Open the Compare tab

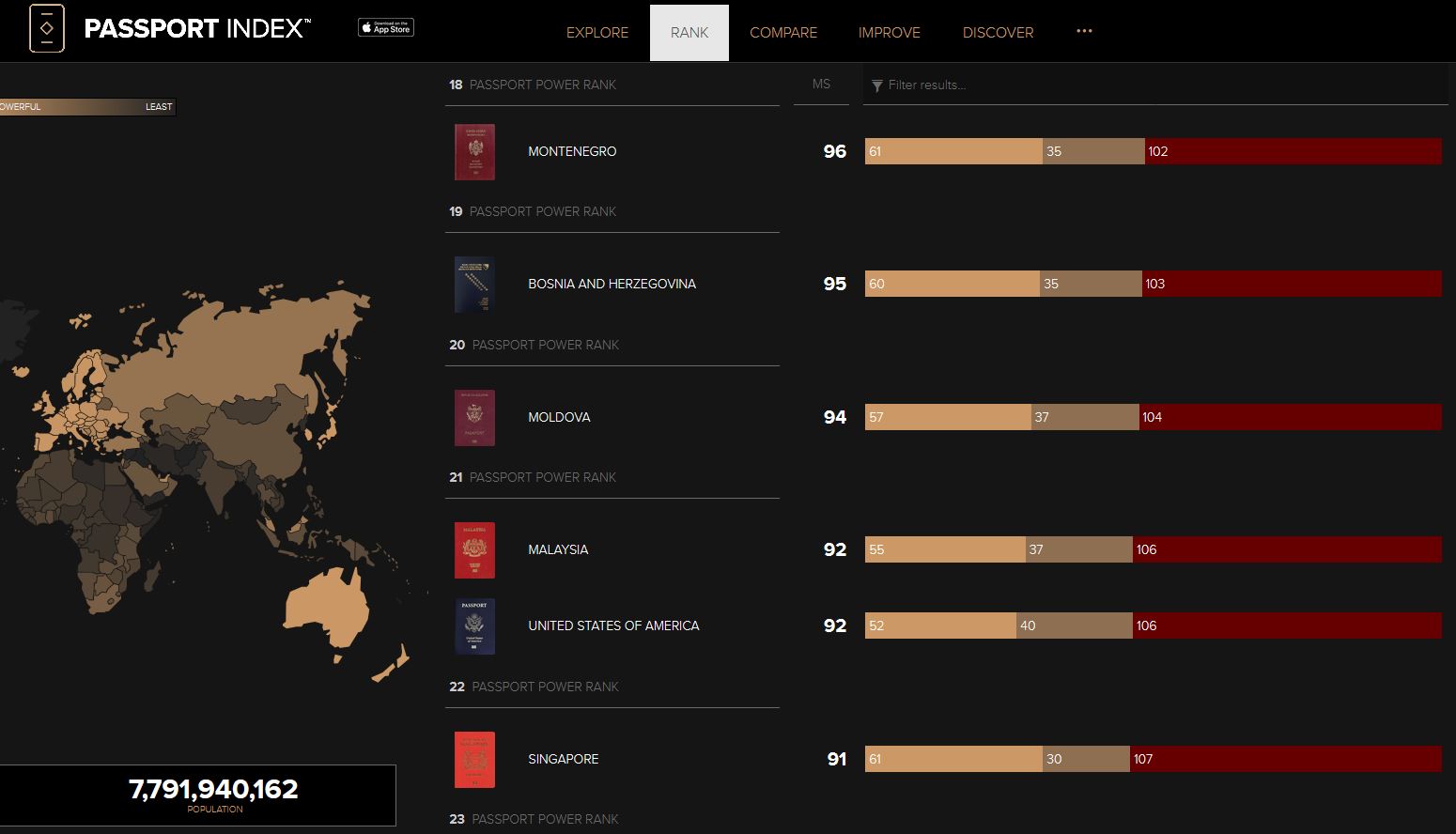point(783,33)
